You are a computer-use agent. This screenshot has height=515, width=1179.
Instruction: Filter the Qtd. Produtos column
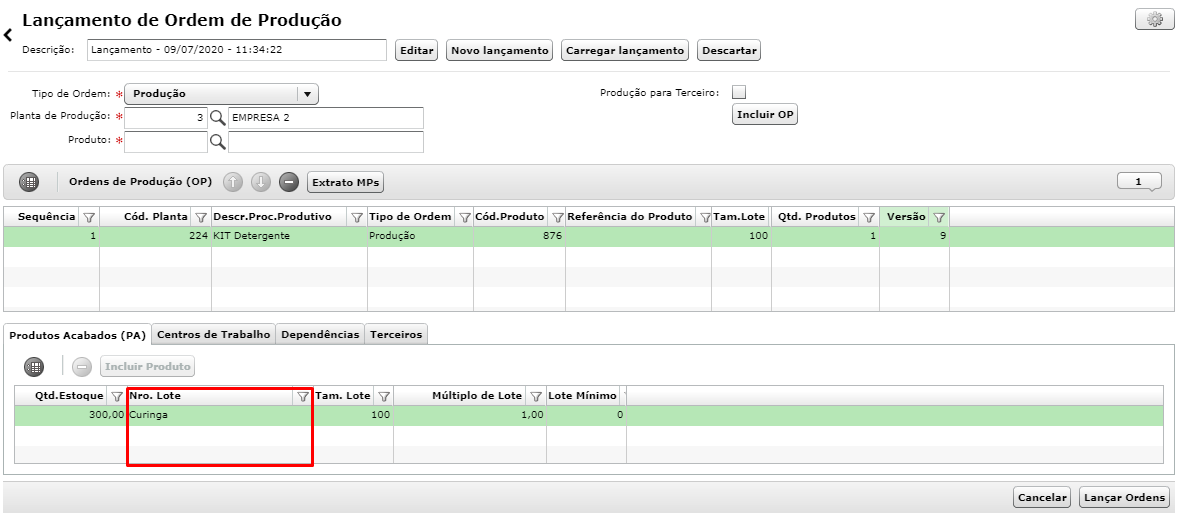point(868,217)
